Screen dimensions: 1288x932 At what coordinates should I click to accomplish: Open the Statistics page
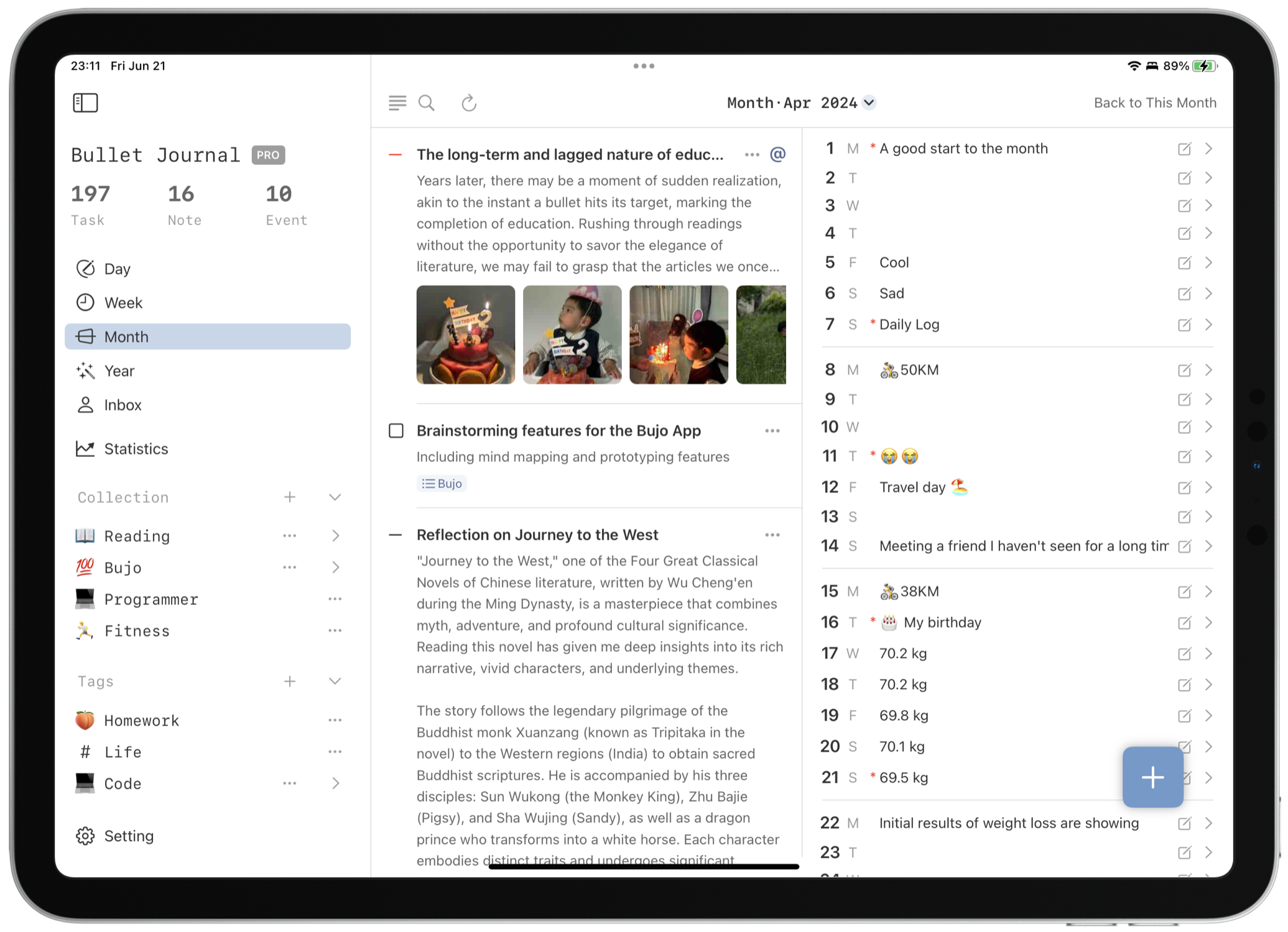pos(208,448)
